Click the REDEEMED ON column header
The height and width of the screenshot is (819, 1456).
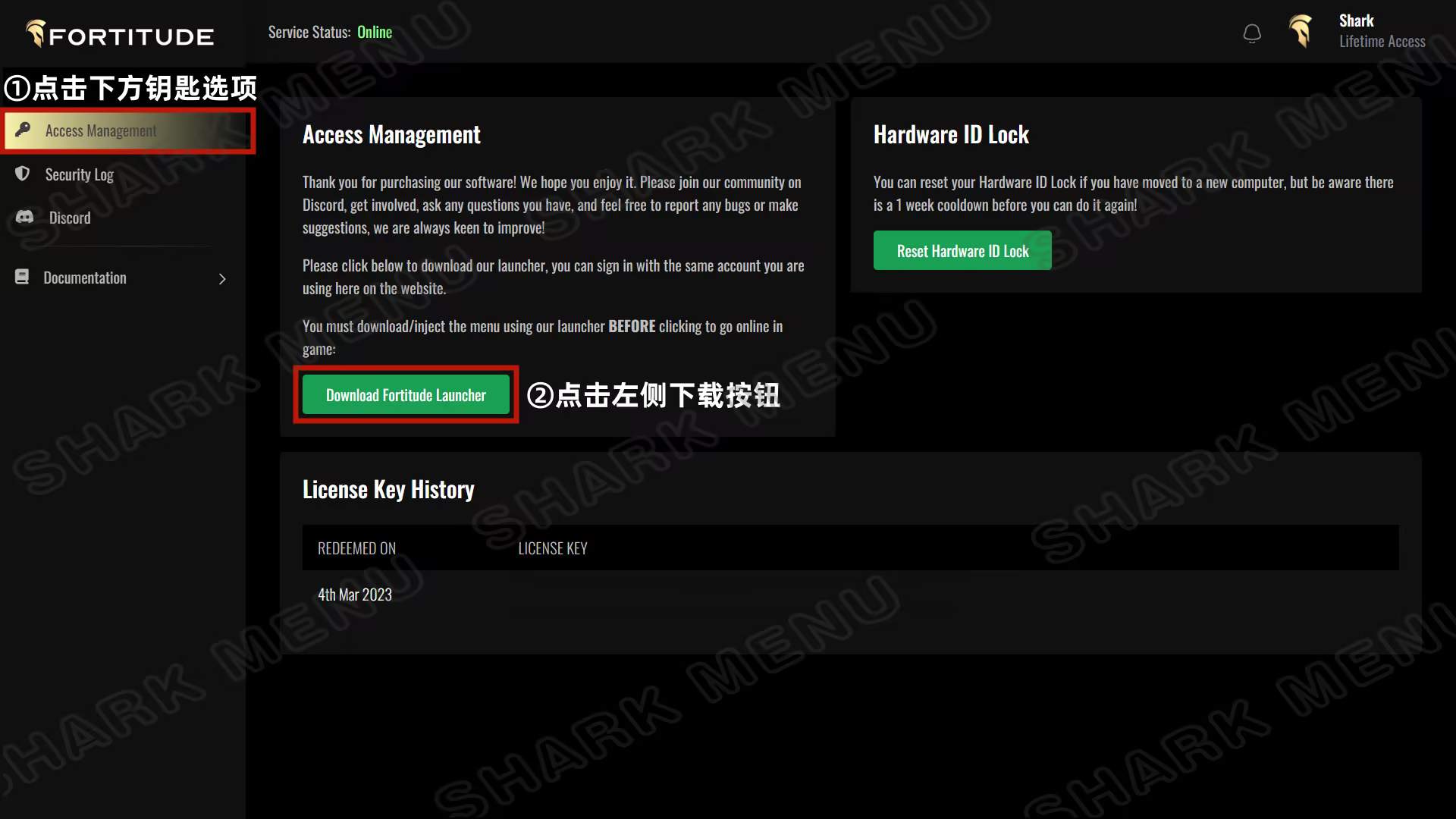[356, 548]
